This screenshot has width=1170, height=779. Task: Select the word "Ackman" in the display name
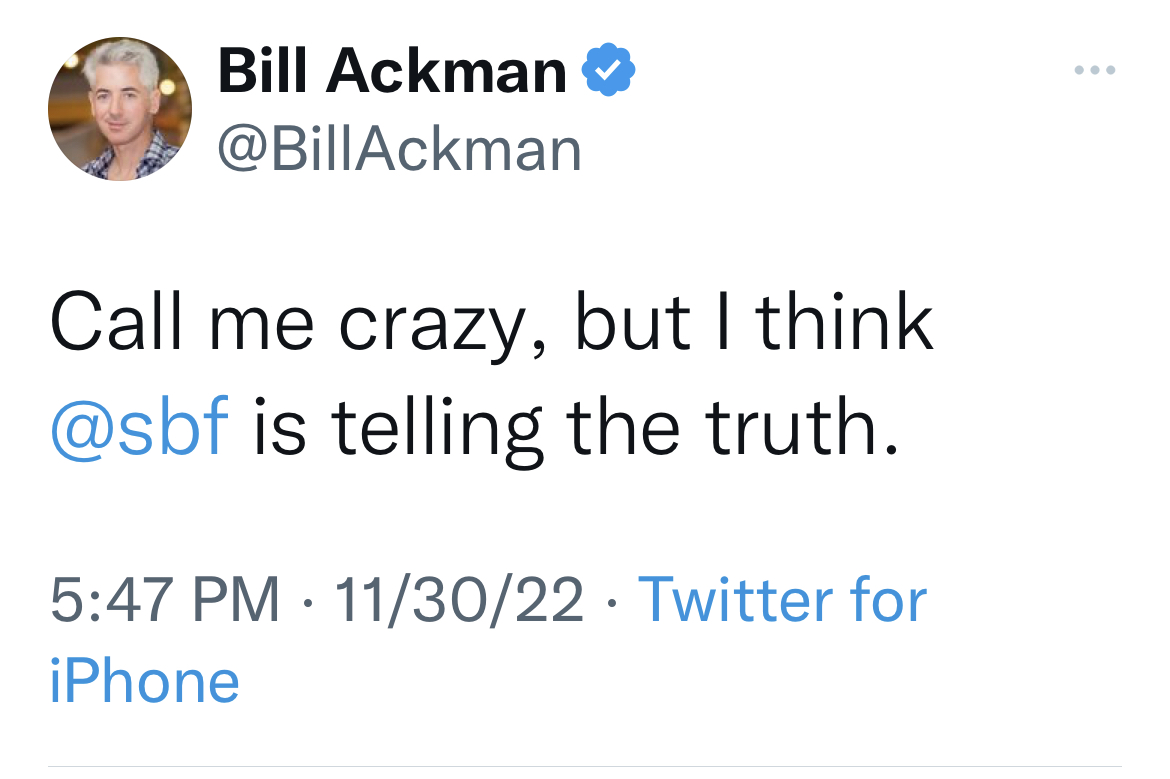click(452, 72)
